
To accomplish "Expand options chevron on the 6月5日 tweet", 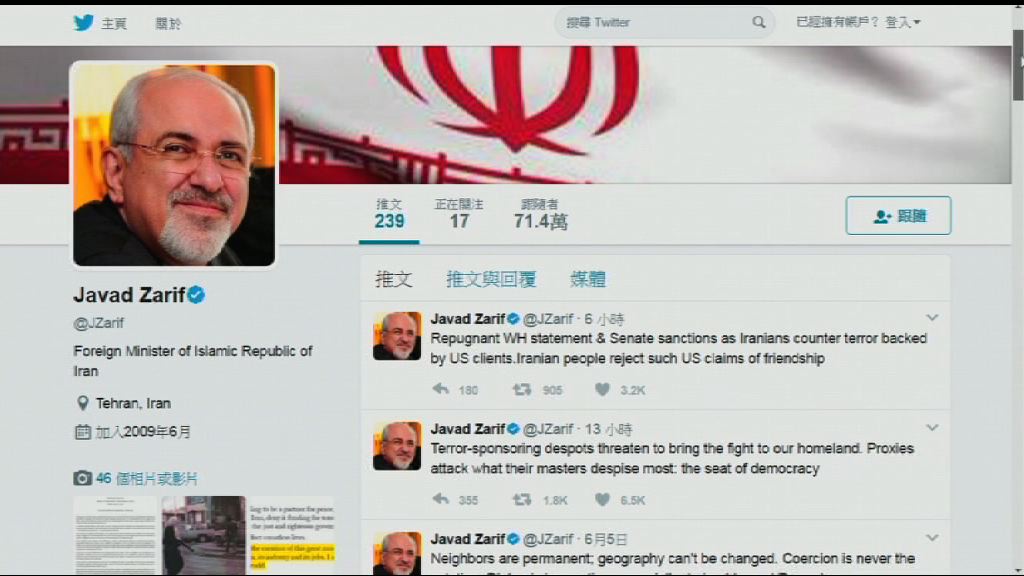I will click(x=932, y=538).
